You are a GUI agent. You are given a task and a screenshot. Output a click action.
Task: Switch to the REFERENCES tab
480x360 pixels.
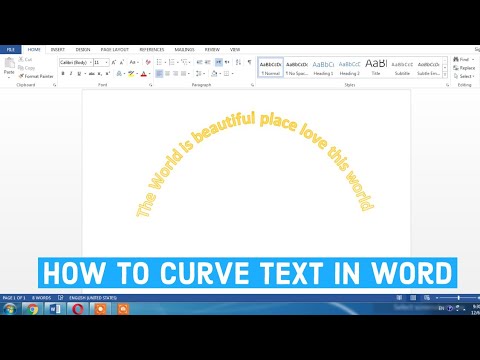click(152, 49)
